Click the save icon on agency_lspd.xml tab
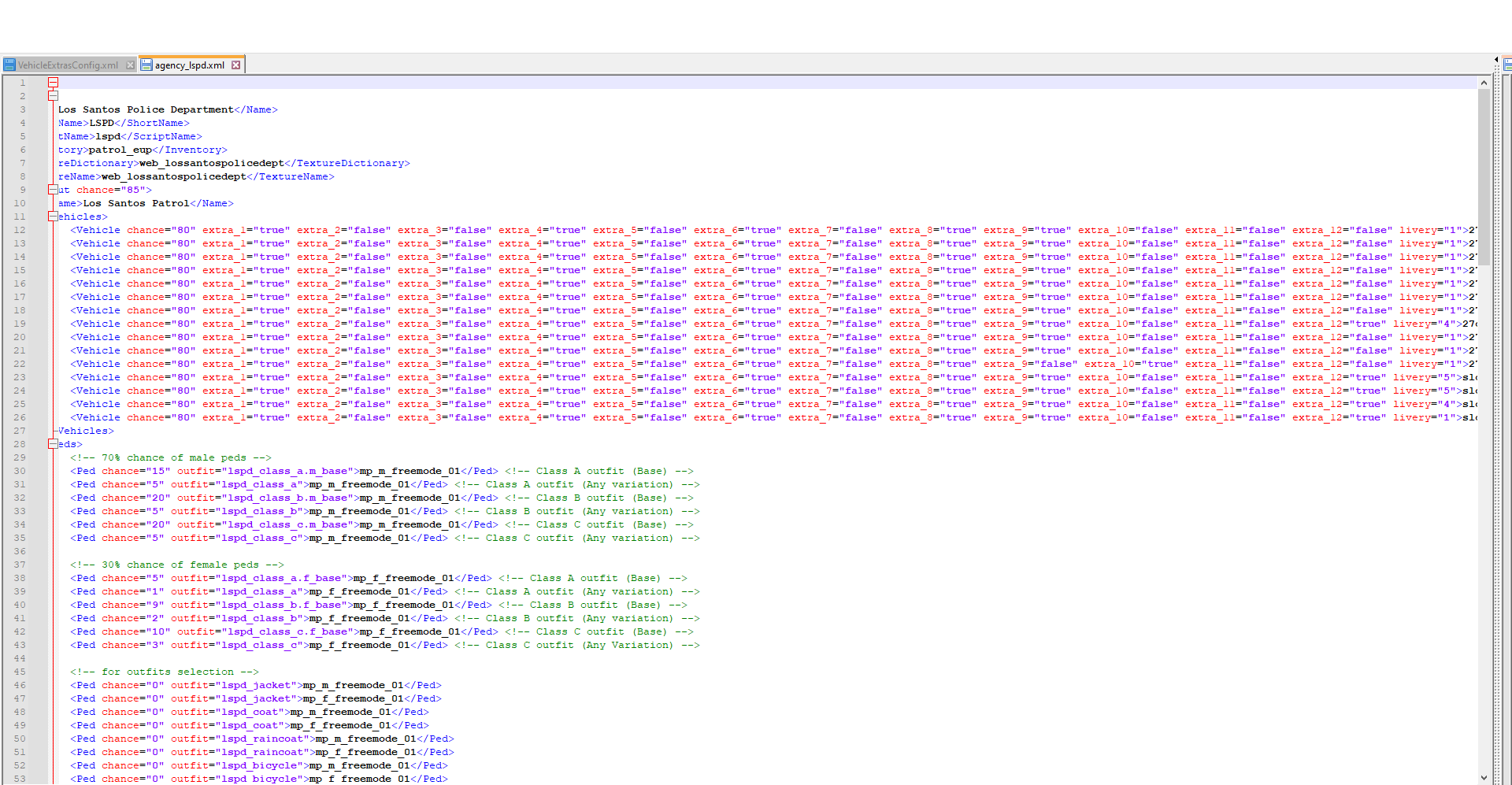Viewport: 1512px width, 785px height. click(x=146, y=65)
